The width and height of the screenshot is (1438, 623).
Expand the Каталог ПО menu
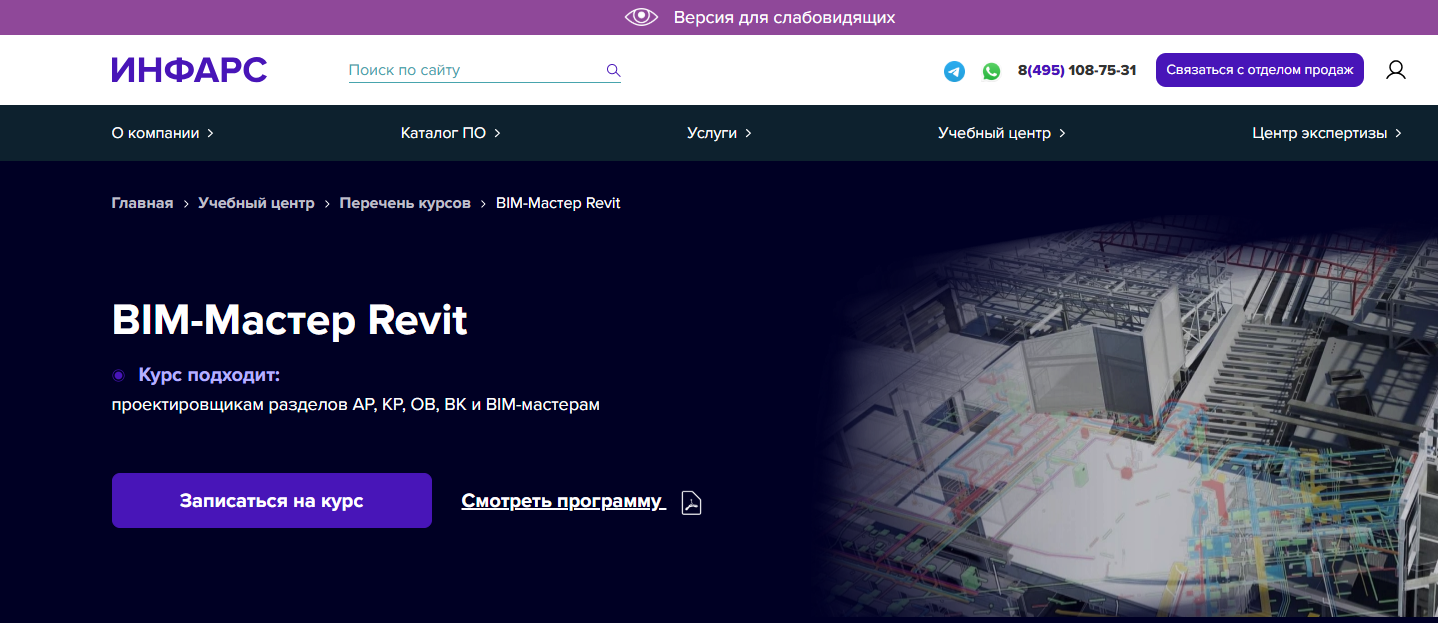point(450,133)
